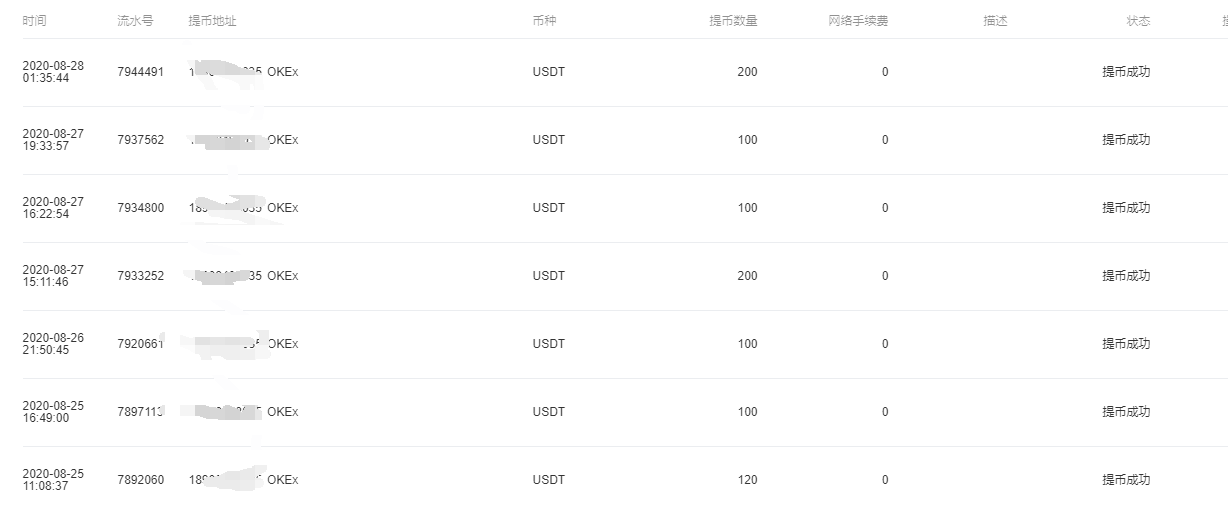Click the 提币数量 column header
The image size is (1228, 507).
734,21
